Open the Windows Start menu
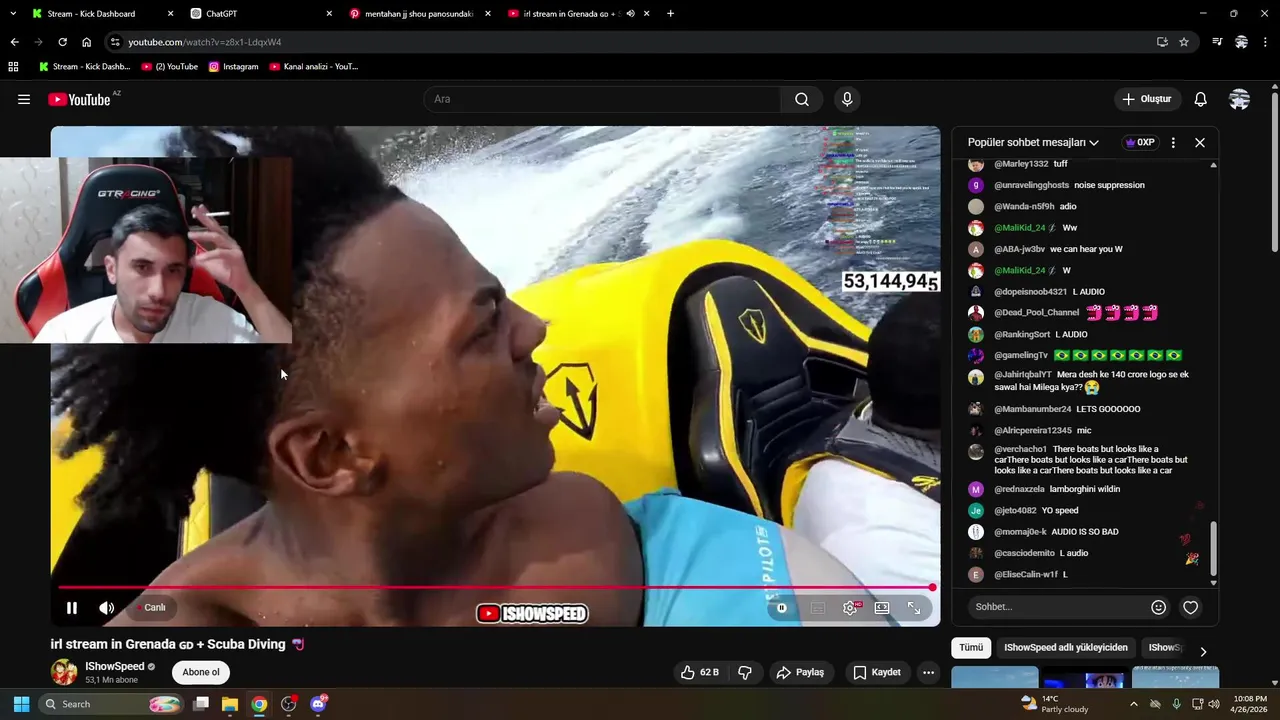This screenshot has height=720, width=1280. (21, 704)
